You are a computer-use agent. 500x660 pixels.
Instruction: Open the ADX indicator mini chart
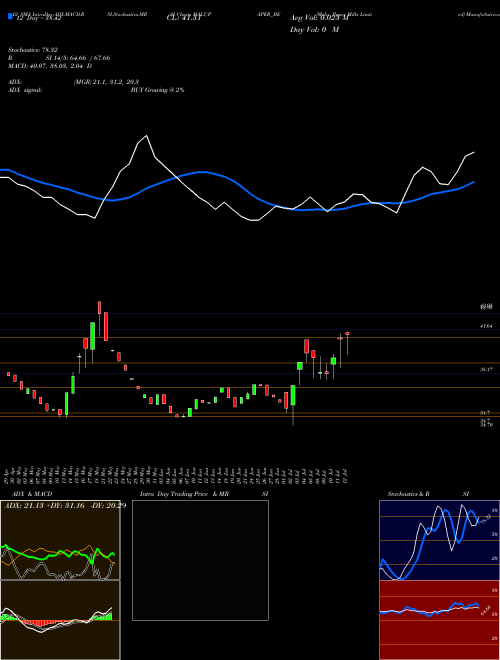[x=60, y=540]
